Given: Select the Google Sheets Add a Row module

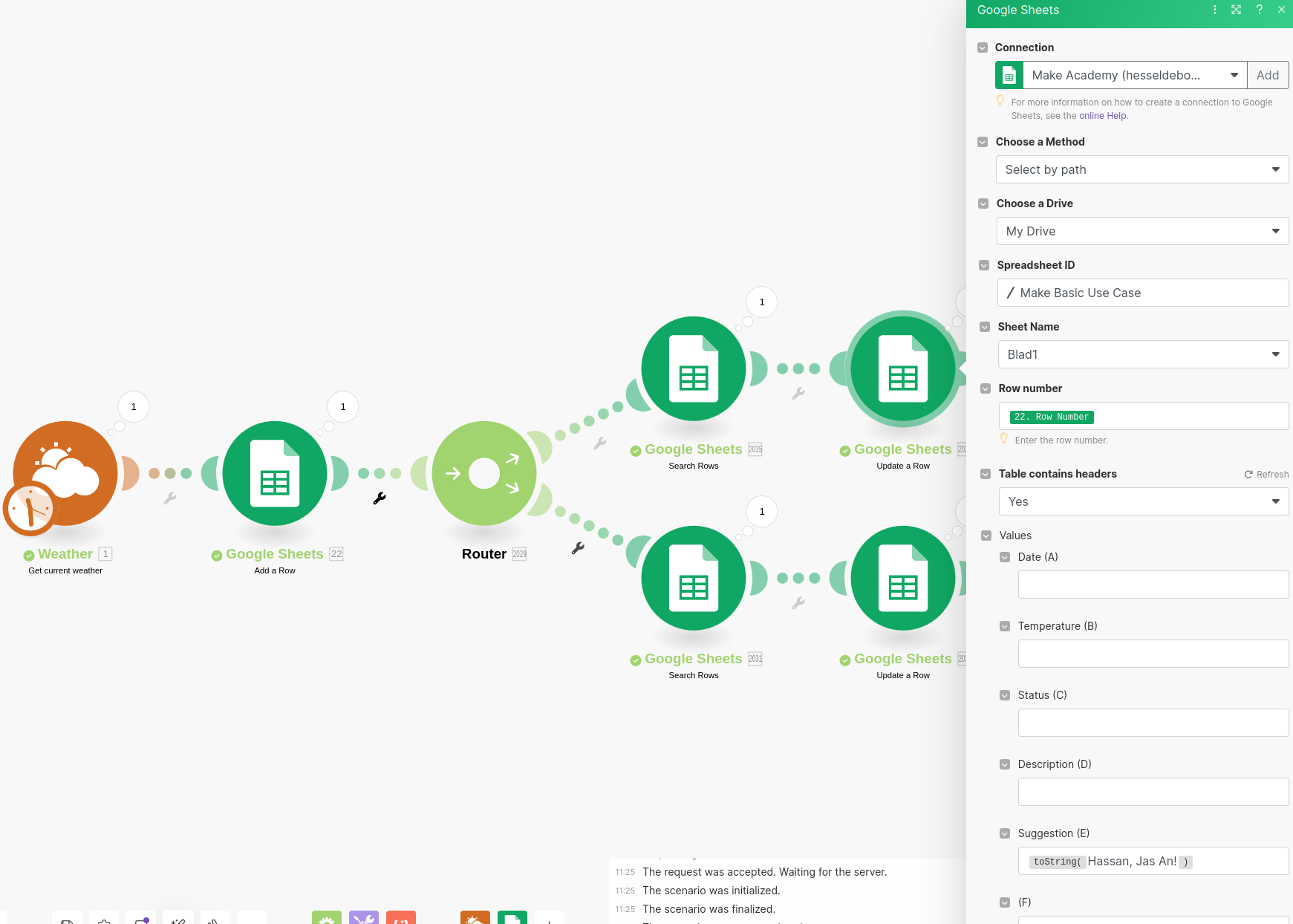Looking at the screenshot, I should [275, 473].
